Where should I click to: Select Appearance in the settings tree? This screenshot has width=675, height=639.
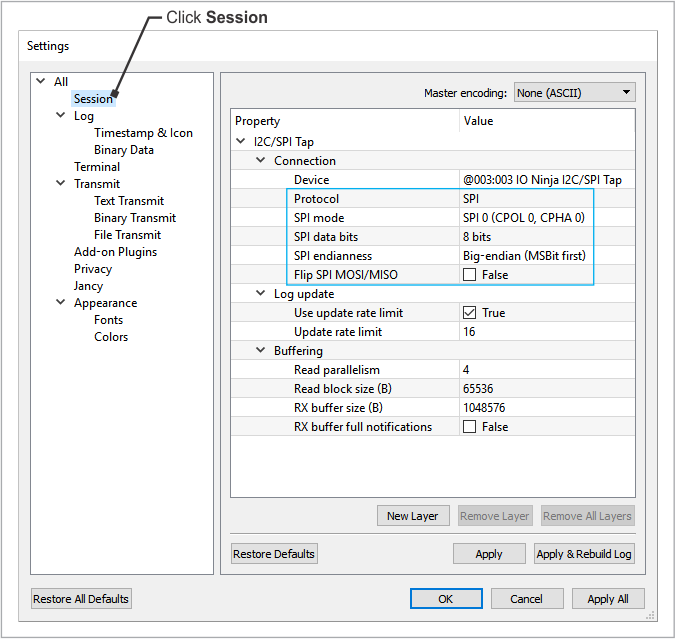[105, 303]
